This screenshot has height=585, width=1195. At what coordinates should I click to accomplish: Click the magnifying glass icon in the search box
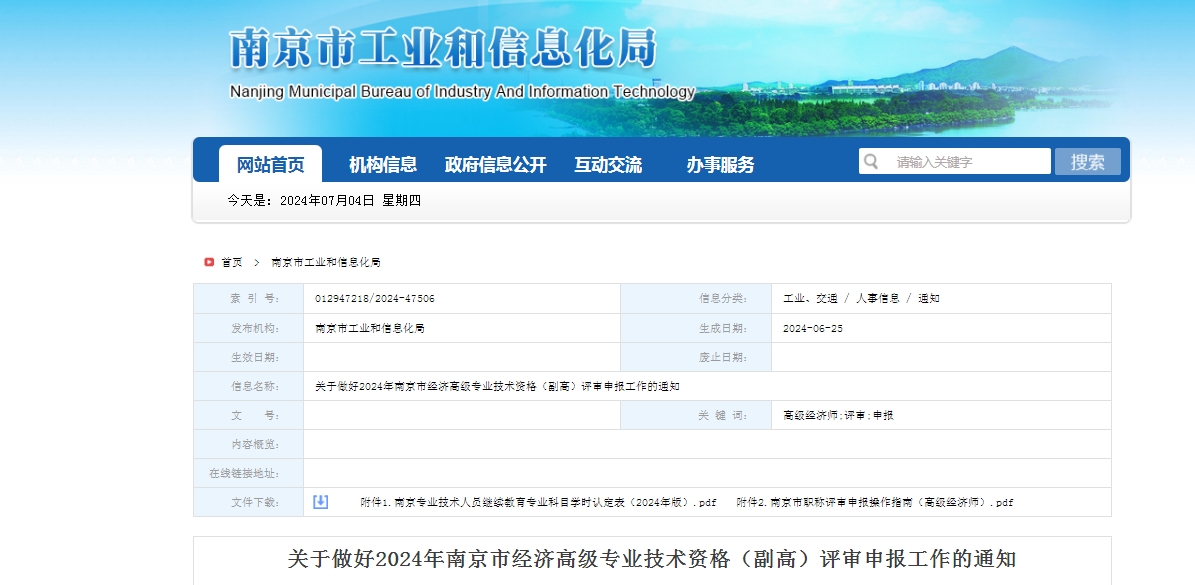[872, 160]
